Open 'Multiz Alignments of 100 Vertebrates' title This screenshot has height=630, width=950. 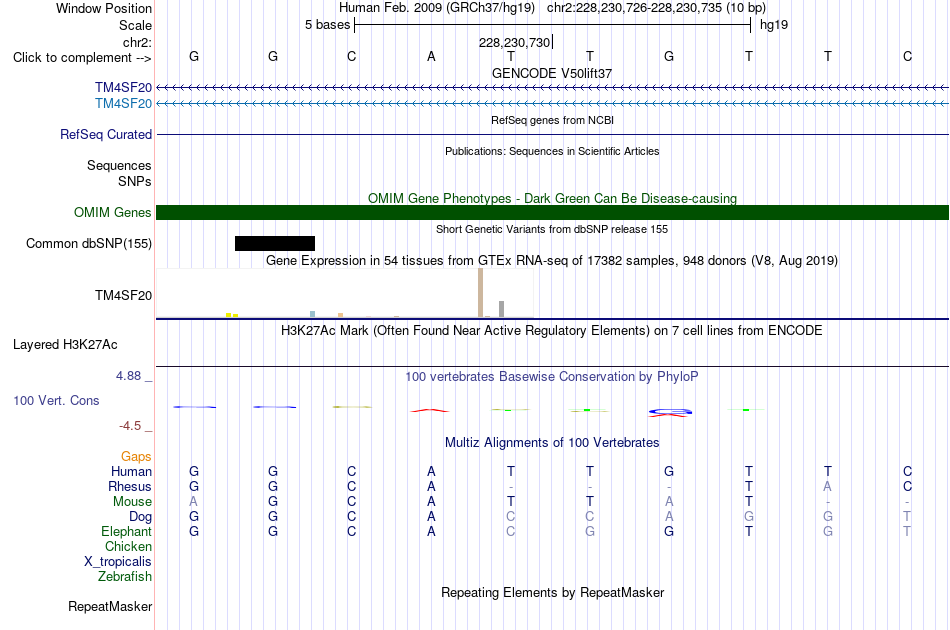coord(552,443)
